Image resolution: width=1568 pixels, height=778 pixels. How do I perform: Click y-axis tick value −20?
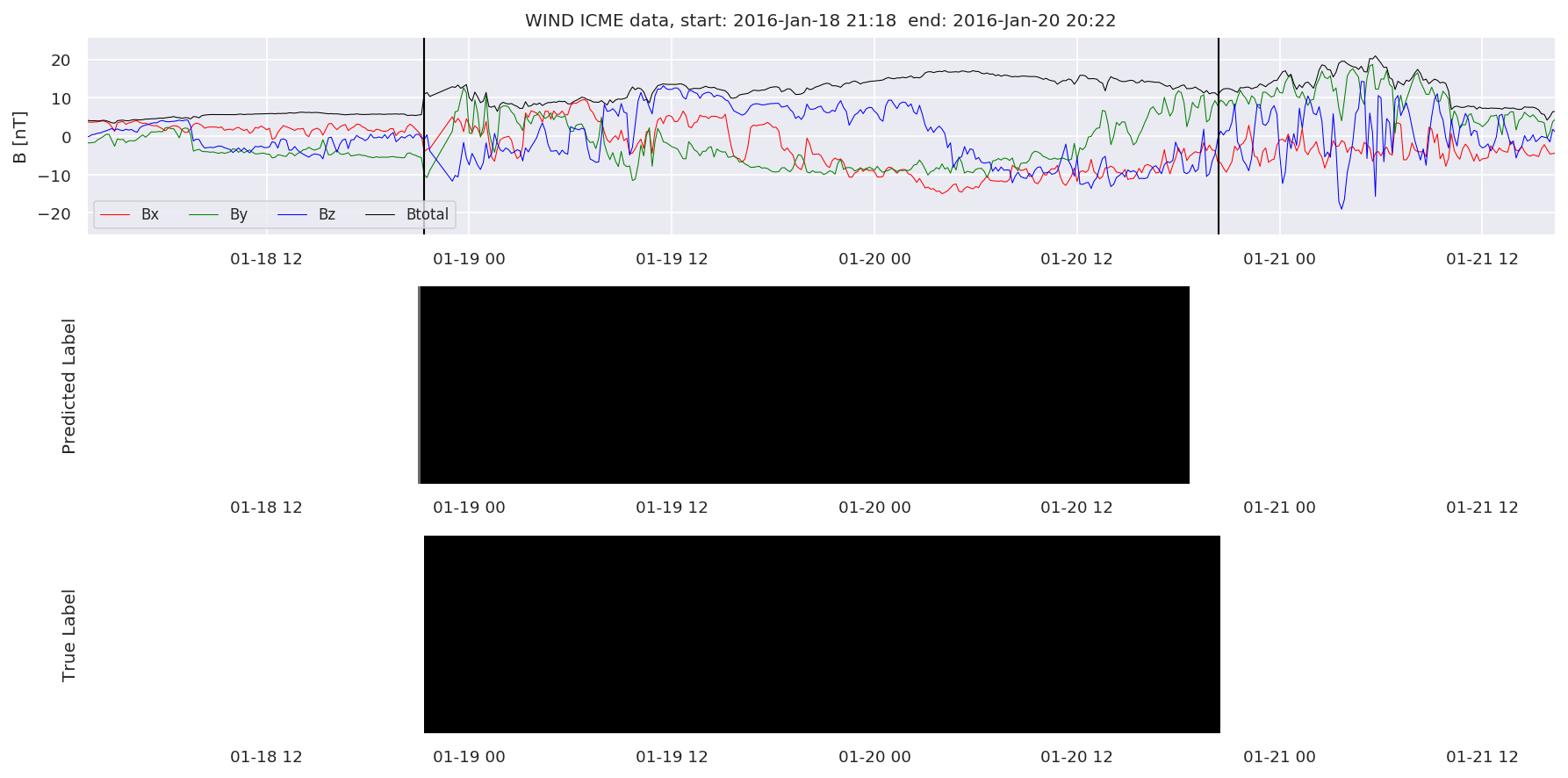tap(53, 214)
